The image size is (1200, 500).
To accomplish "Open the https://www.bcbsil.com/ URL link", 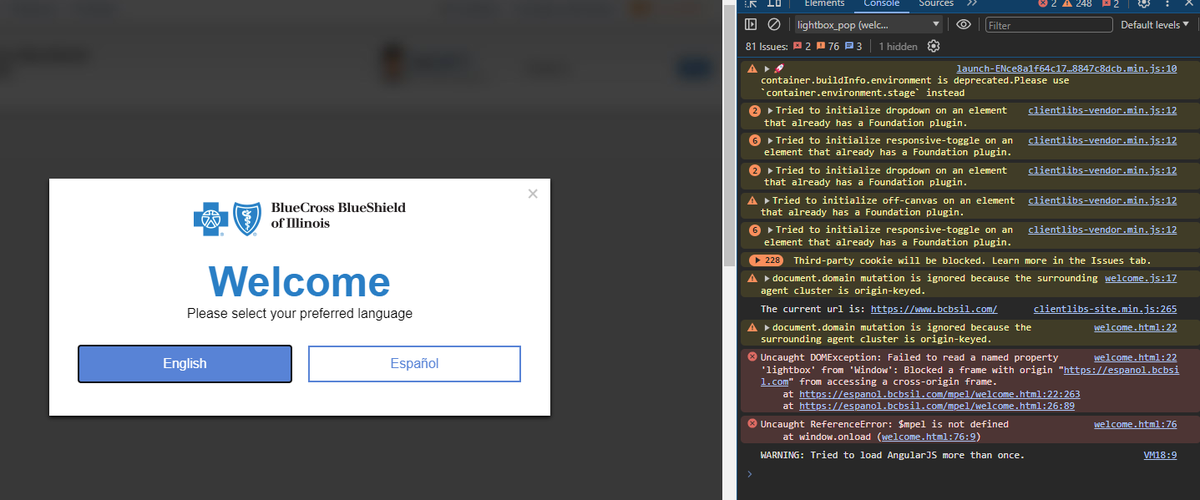I will tap(934, 309).
